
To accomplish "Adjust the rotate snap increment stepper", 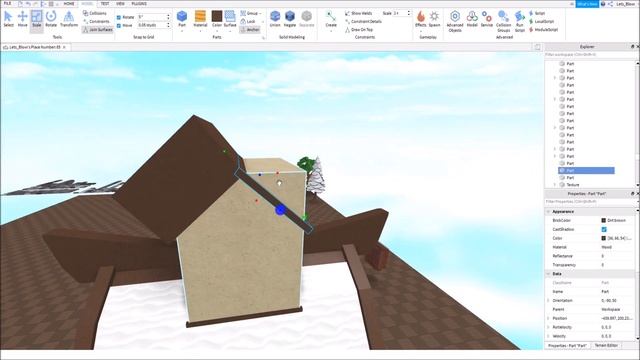I will click(x=168, y=17).
